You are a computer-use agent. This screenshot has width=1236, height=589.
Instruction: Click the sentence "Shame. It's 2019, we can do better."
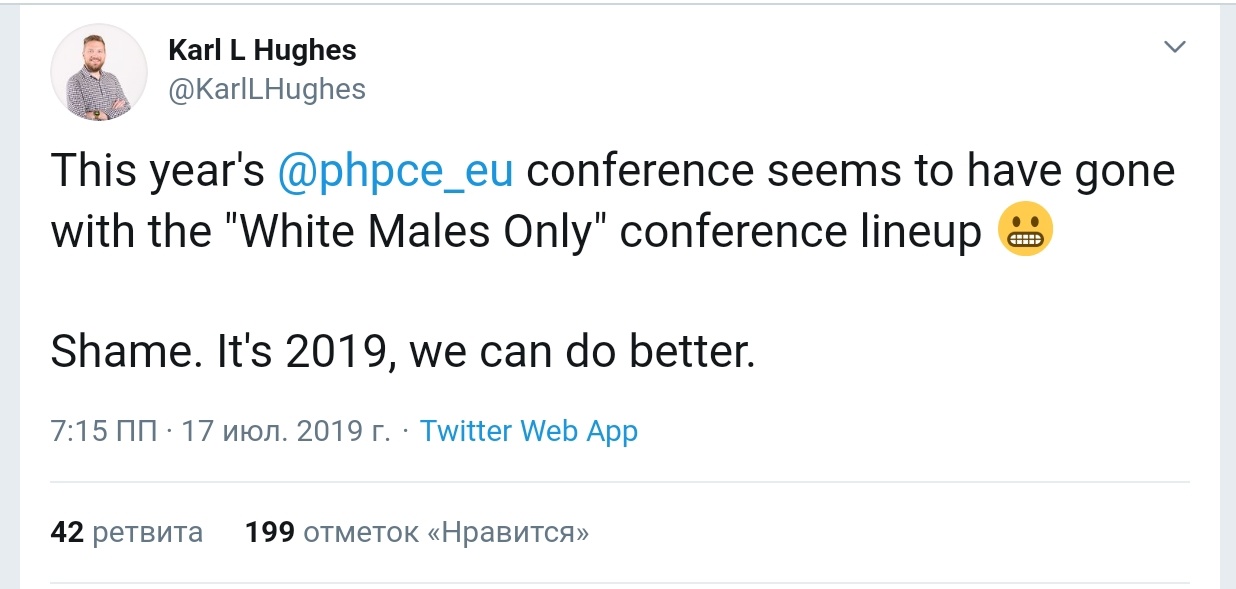click(402, 354)
